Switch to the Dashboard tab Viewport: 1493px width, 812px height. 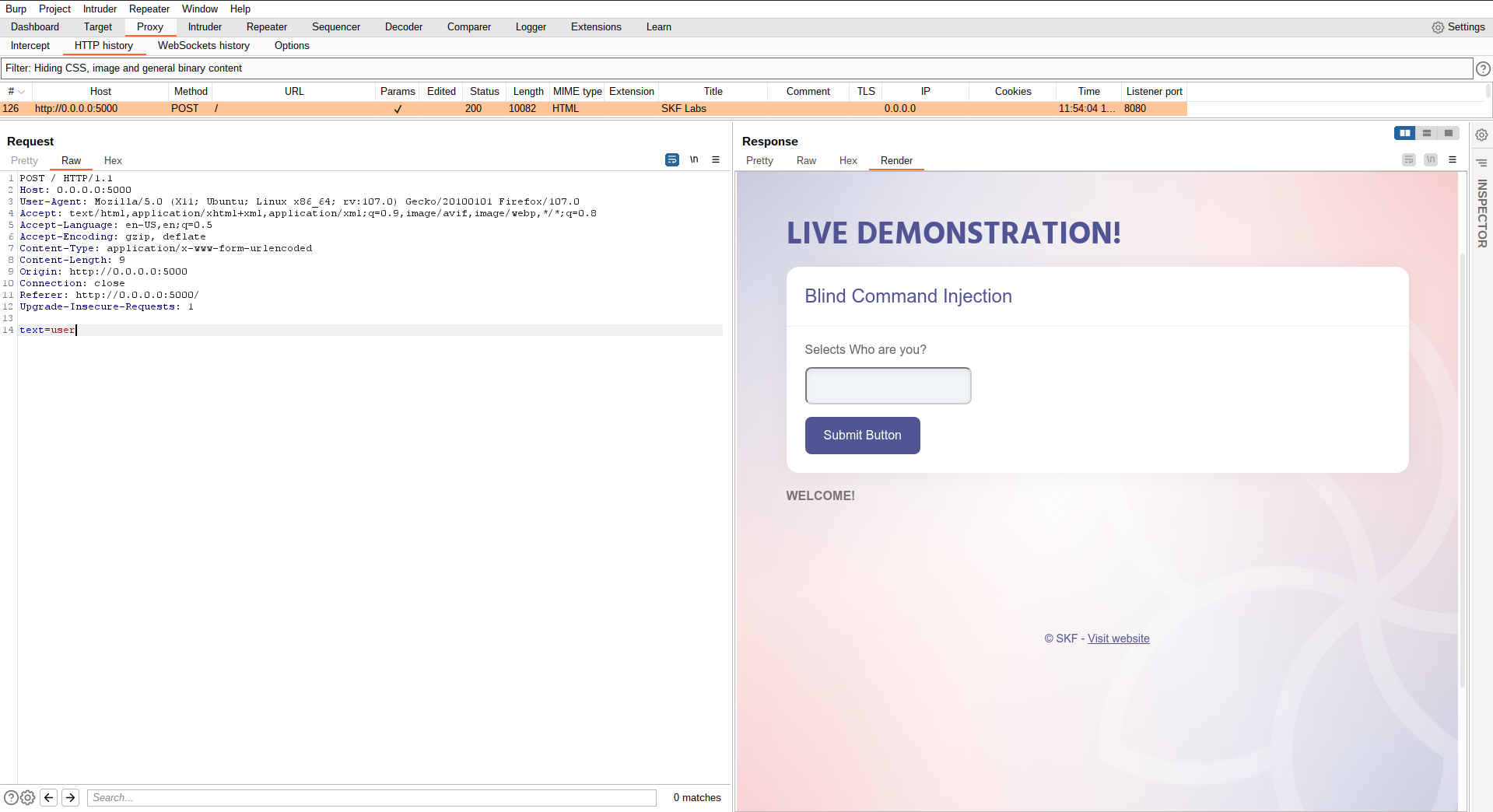click(x=35, y=27)
